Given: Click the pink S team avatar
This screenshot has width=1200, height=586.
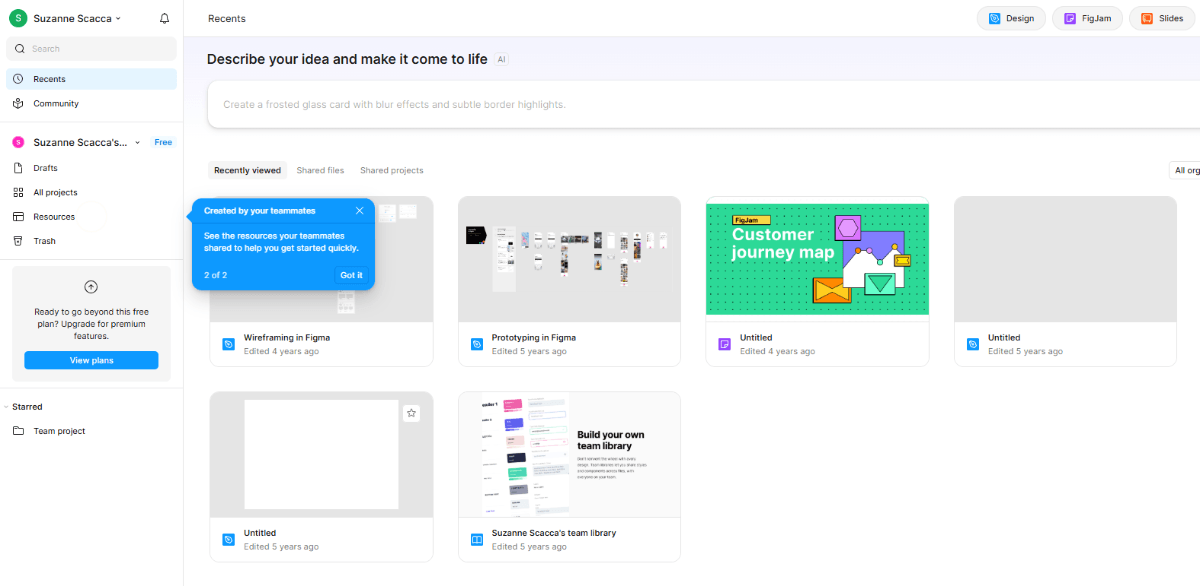Looking at the screenshot, I should click(18, 143).
